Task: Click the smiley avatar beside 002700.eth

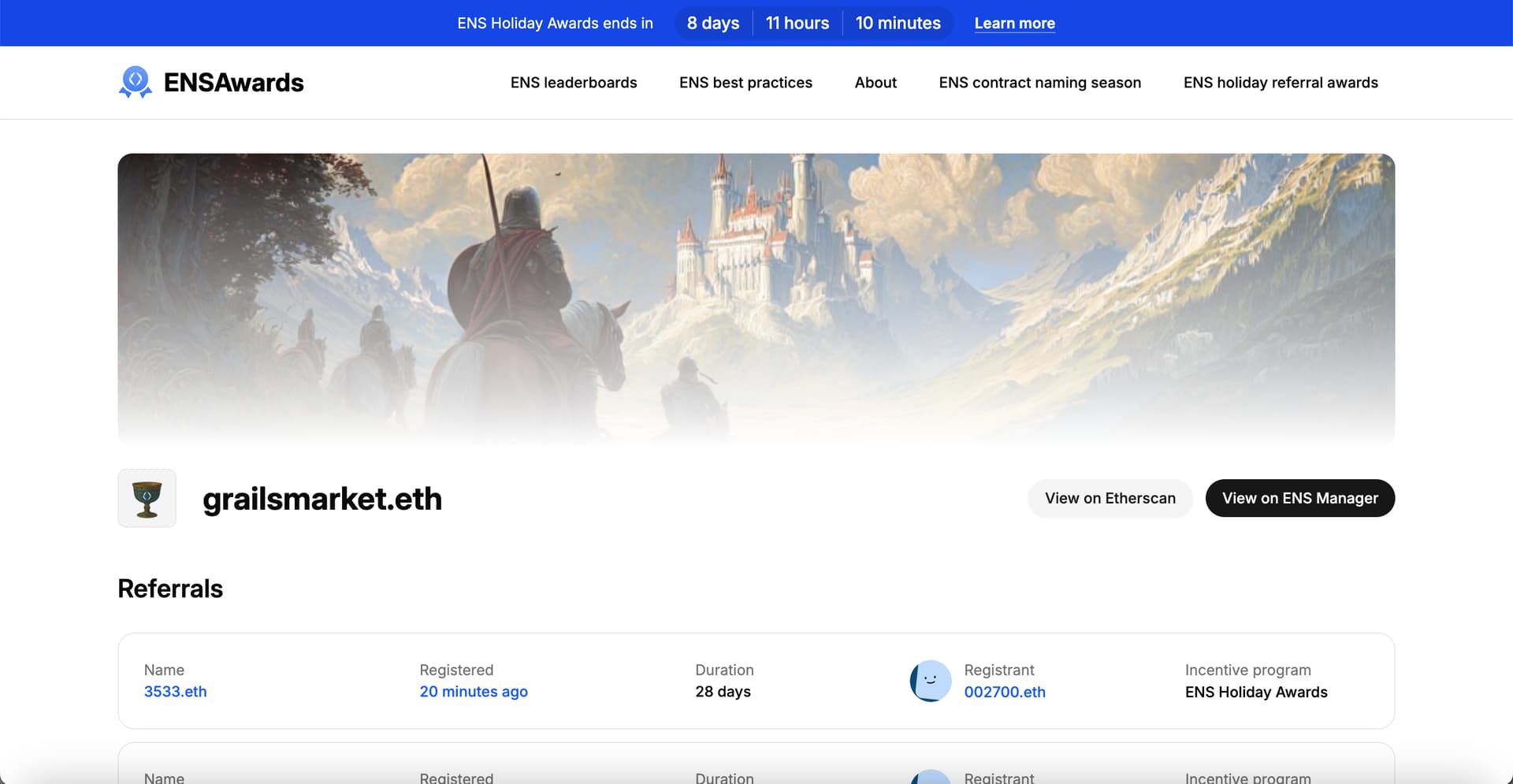Action: 931,681
